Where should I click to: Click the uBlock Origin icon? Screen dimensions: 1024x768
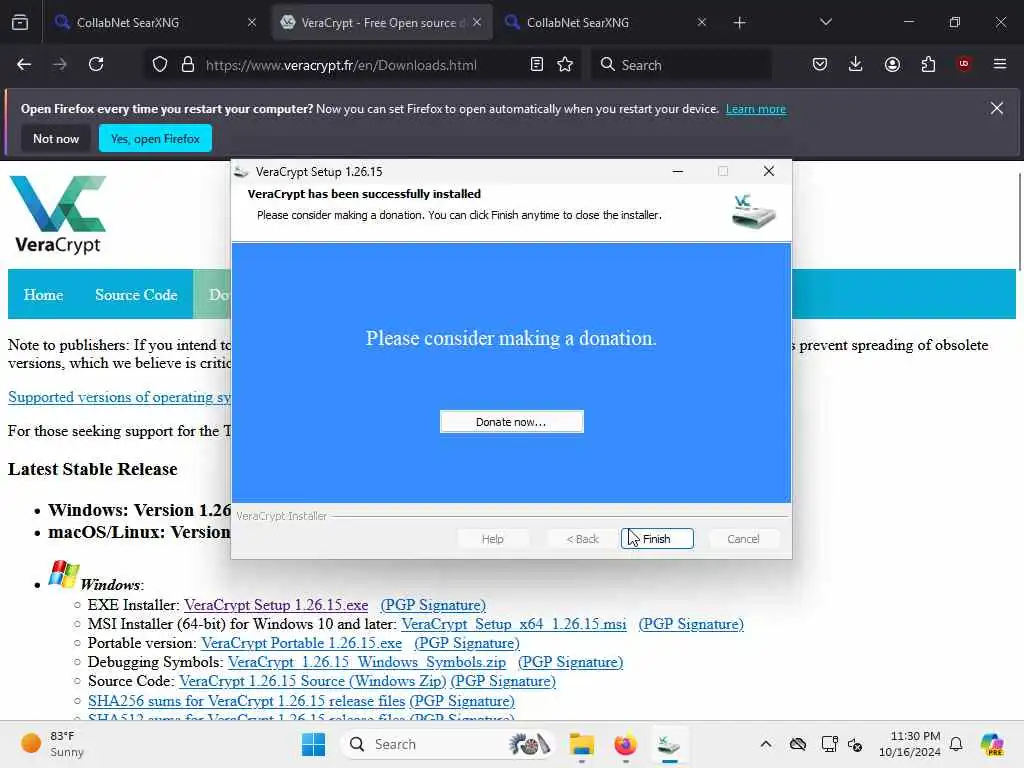click(x=964, y=64)
